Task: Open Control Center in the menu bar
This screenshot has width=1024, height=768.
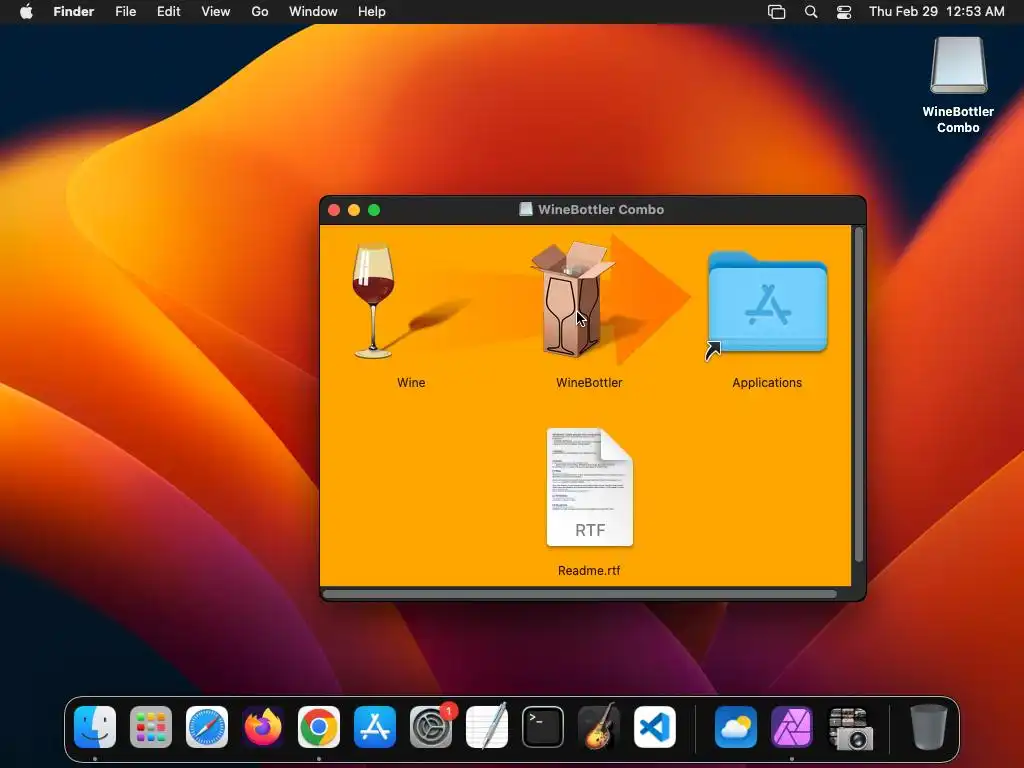Action: tap(844, 12)
